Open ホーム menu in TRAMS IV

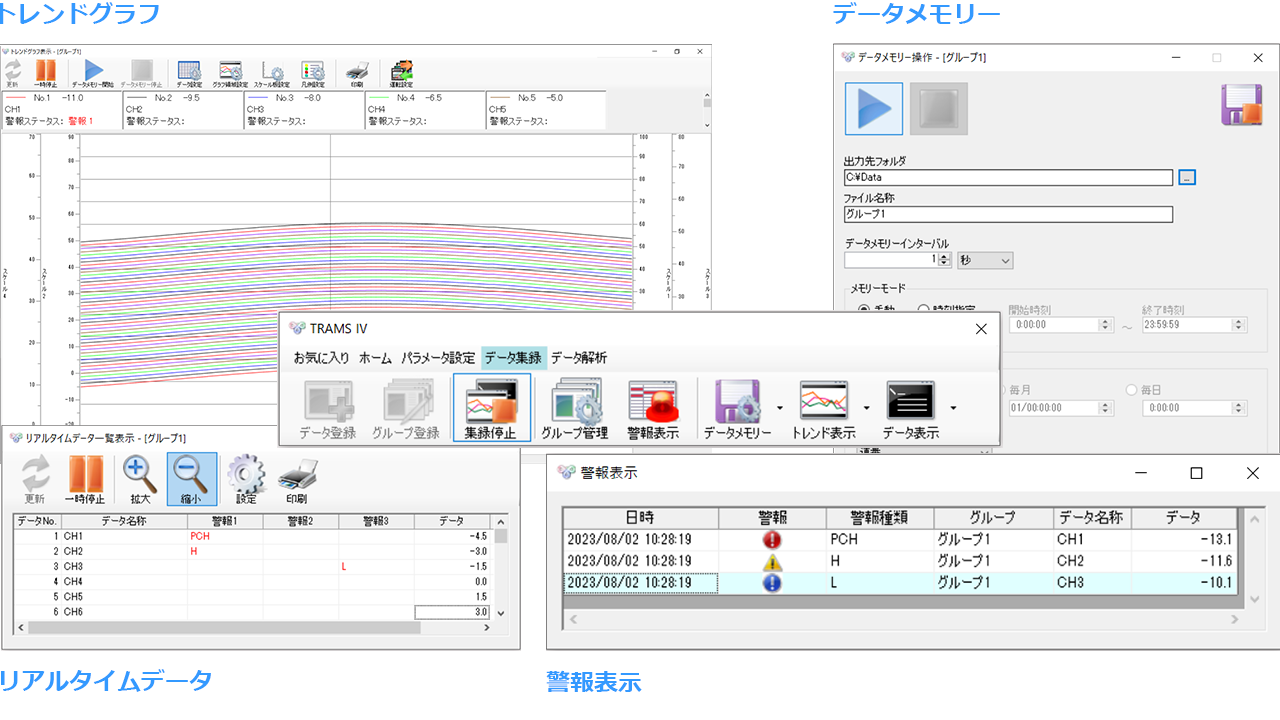[x=376, y=358]
